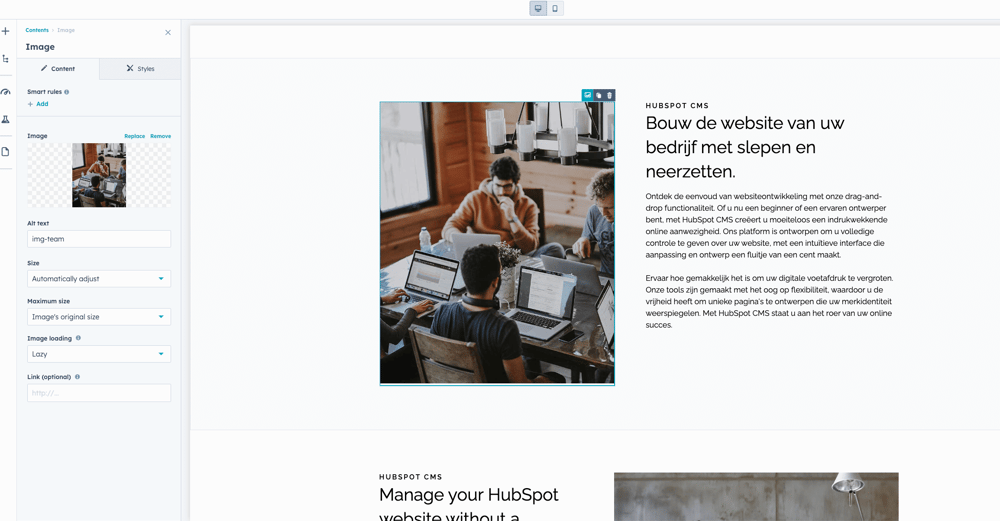1000x521 pixels.
Task: Switch to the Styles tab
Action: 140,68
